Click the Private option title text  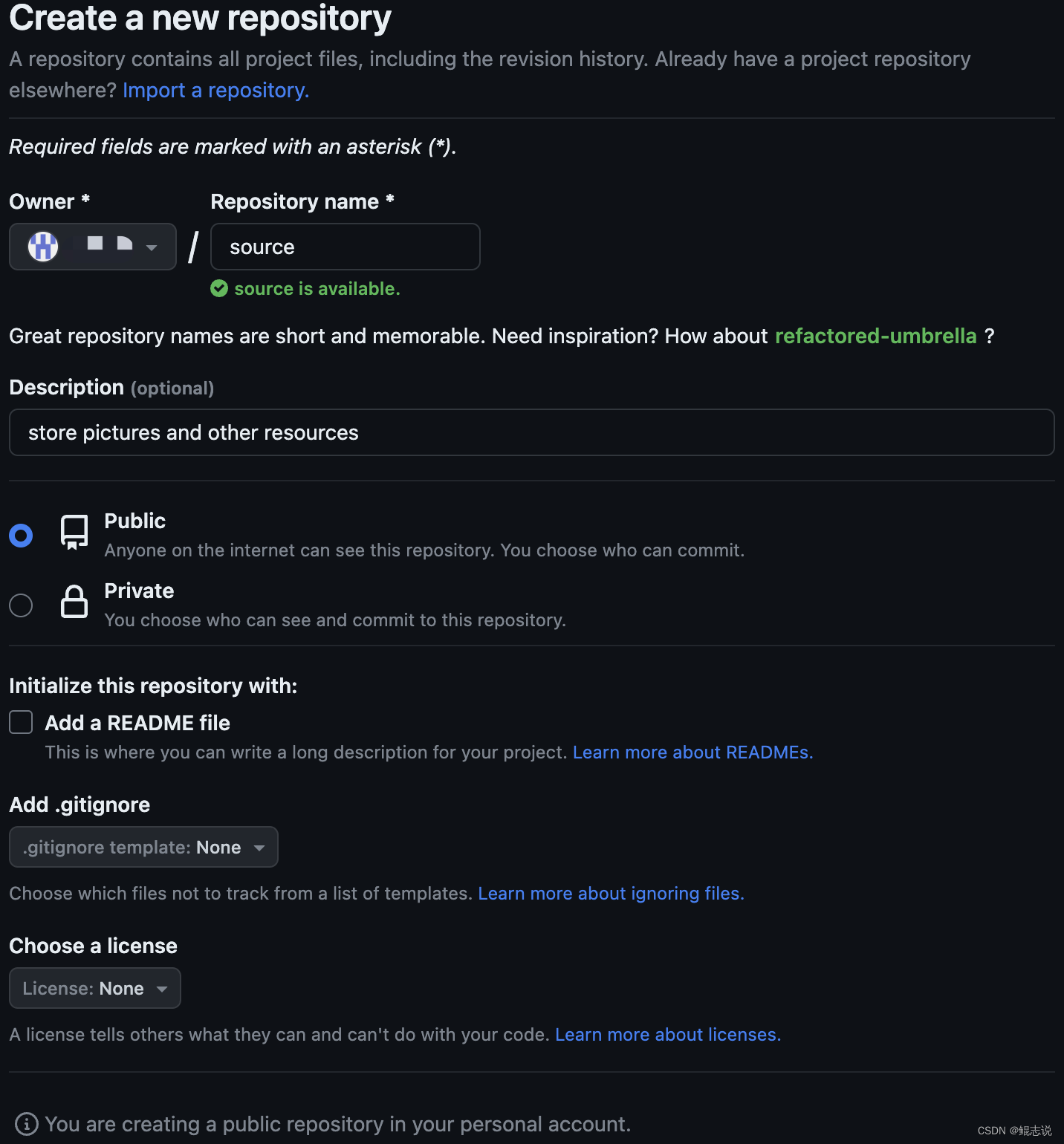tap(139, 591)
